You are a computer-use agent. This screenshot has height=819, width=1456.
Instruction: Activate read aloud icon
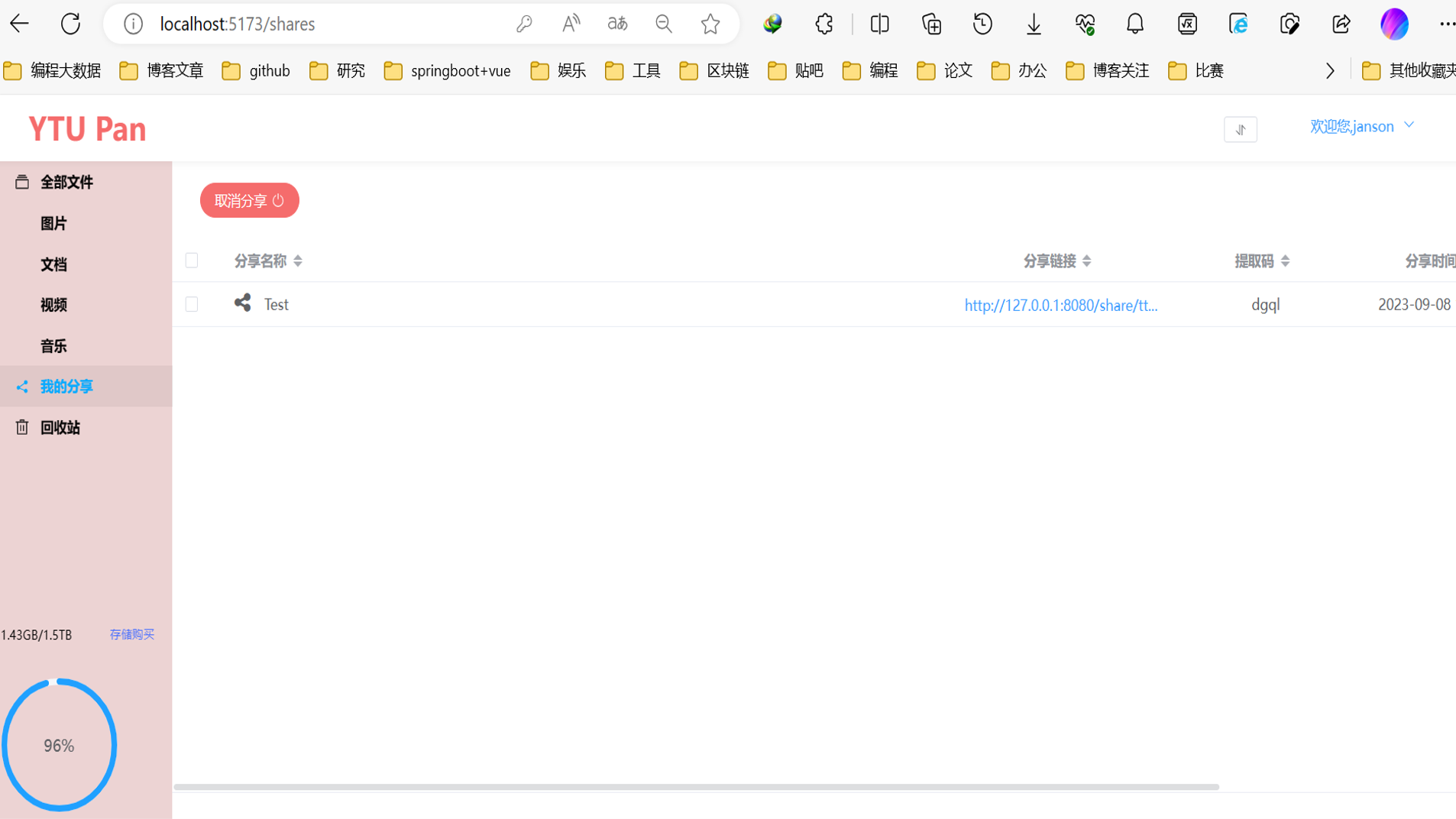pos(571,24)
